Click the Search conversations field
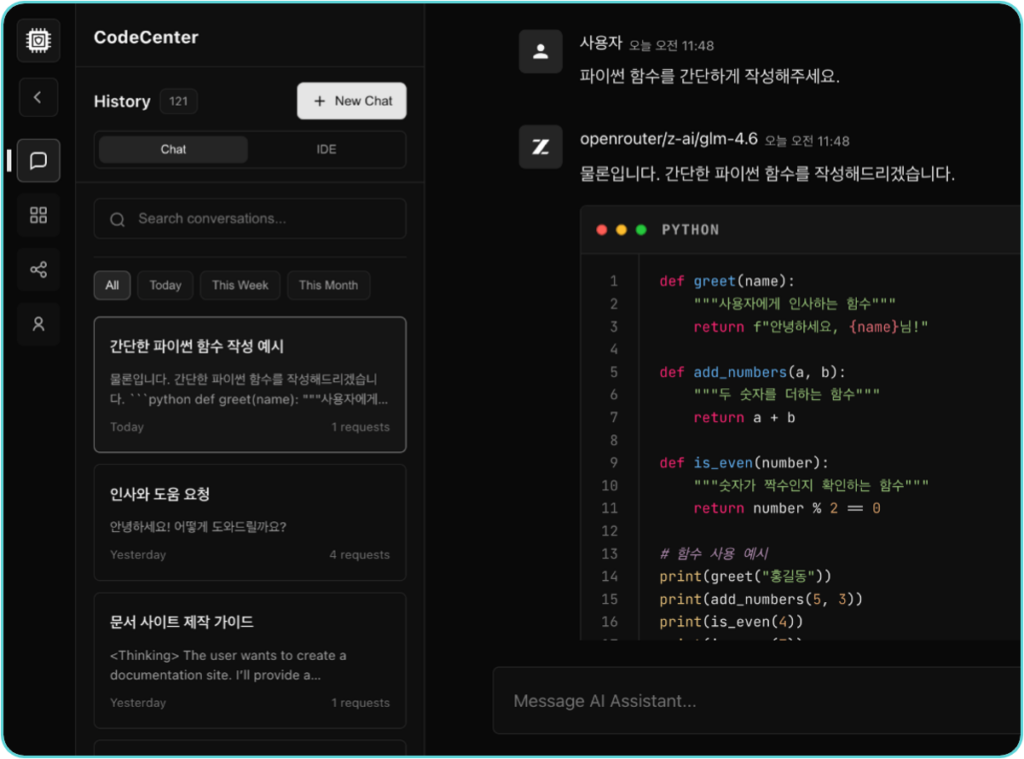 (250, 219)
